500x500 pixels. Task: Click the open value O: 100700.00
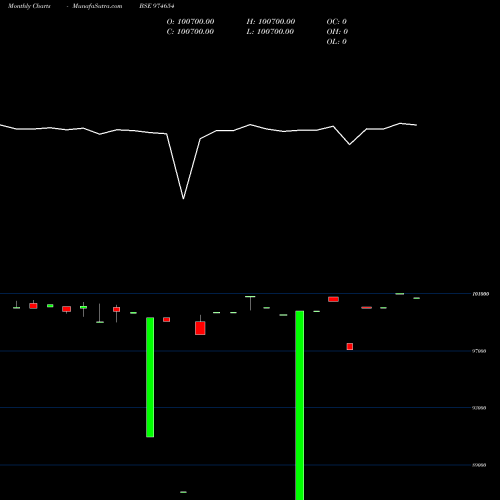(190, 21)
